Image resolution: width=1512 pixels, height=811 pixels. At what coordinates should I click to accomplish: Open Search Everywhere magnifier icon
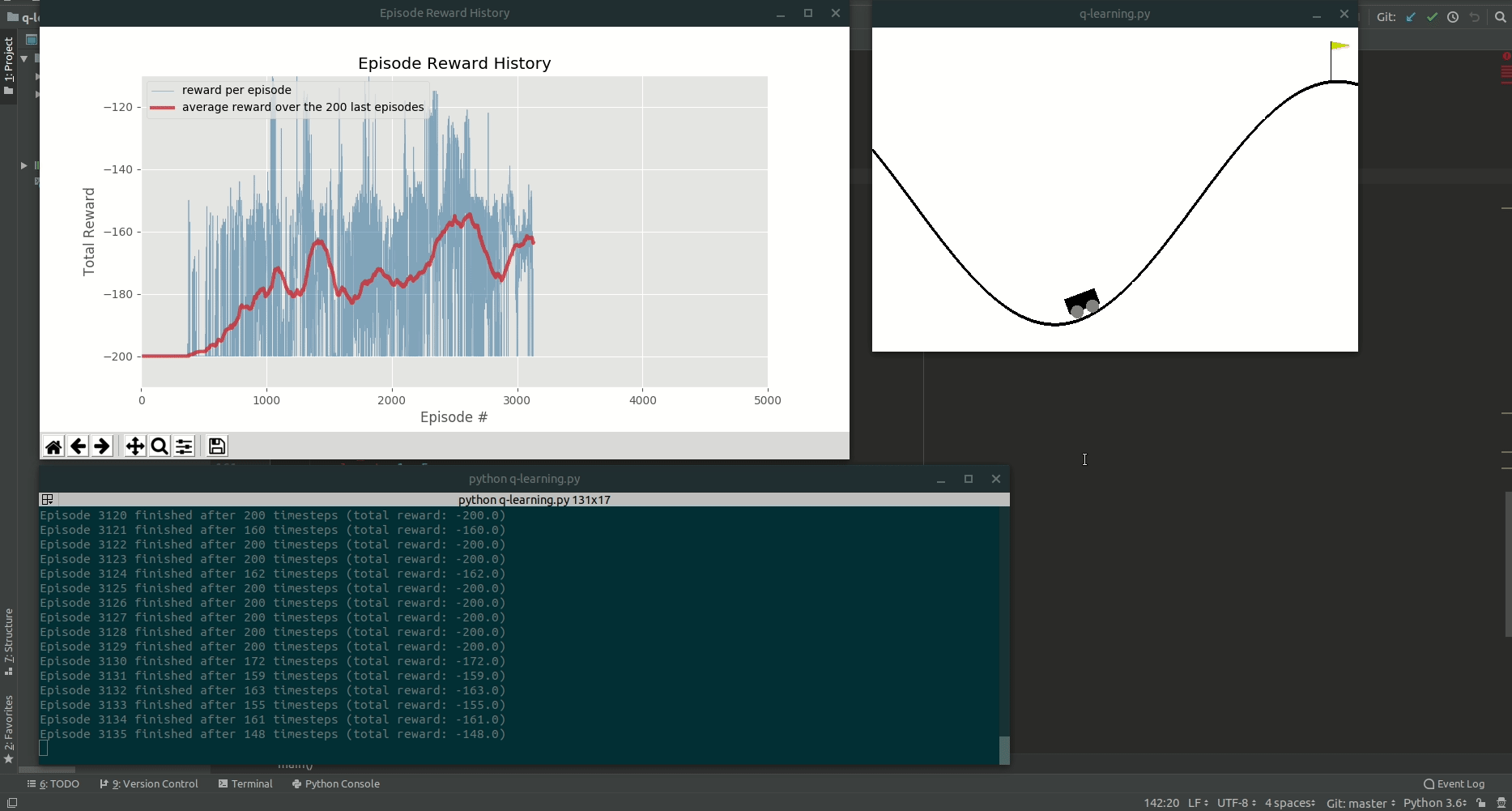[x=1500, y=17]
